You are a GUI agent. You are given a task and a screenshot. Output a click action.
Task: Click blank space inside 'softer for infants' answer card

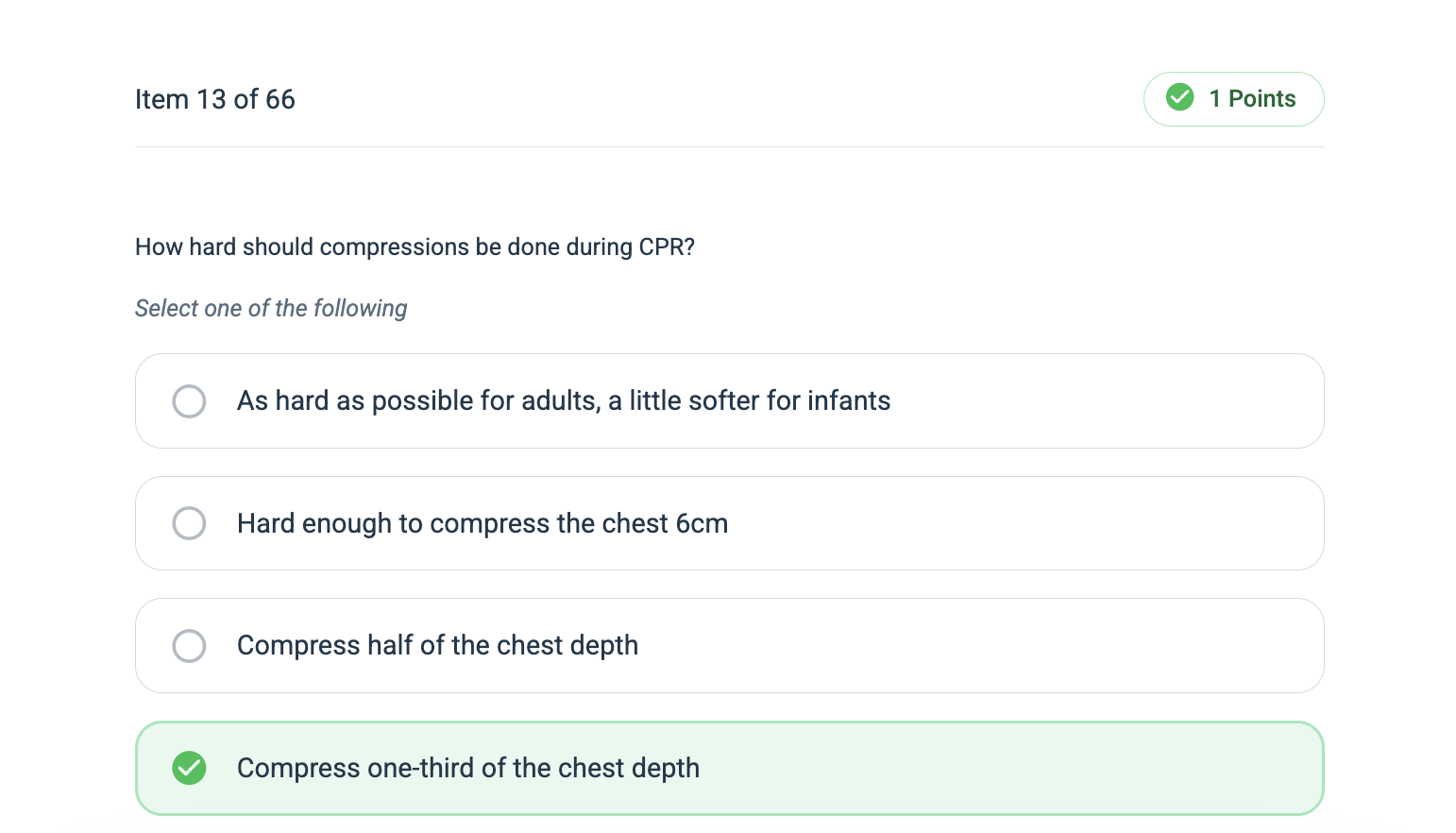[1105, 401]
